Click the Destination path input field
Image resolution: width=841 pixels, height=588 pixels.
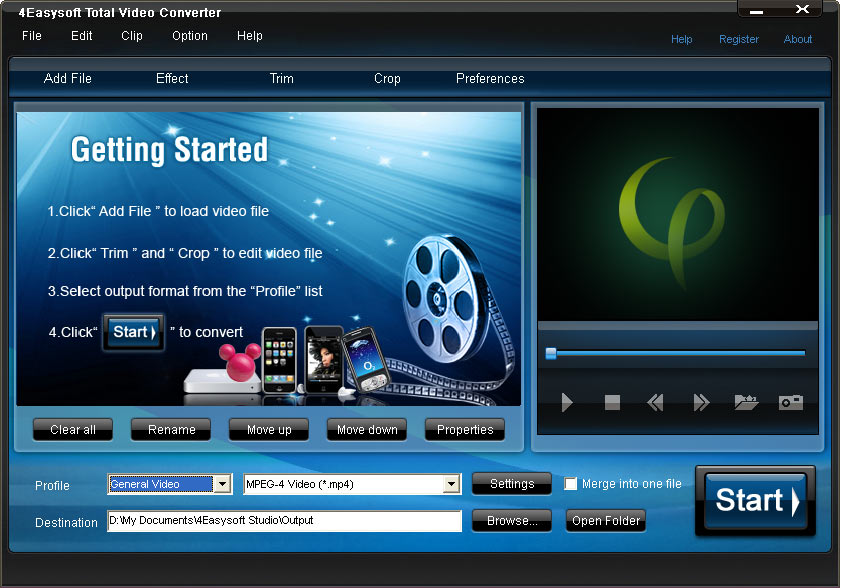pos(284,521)
